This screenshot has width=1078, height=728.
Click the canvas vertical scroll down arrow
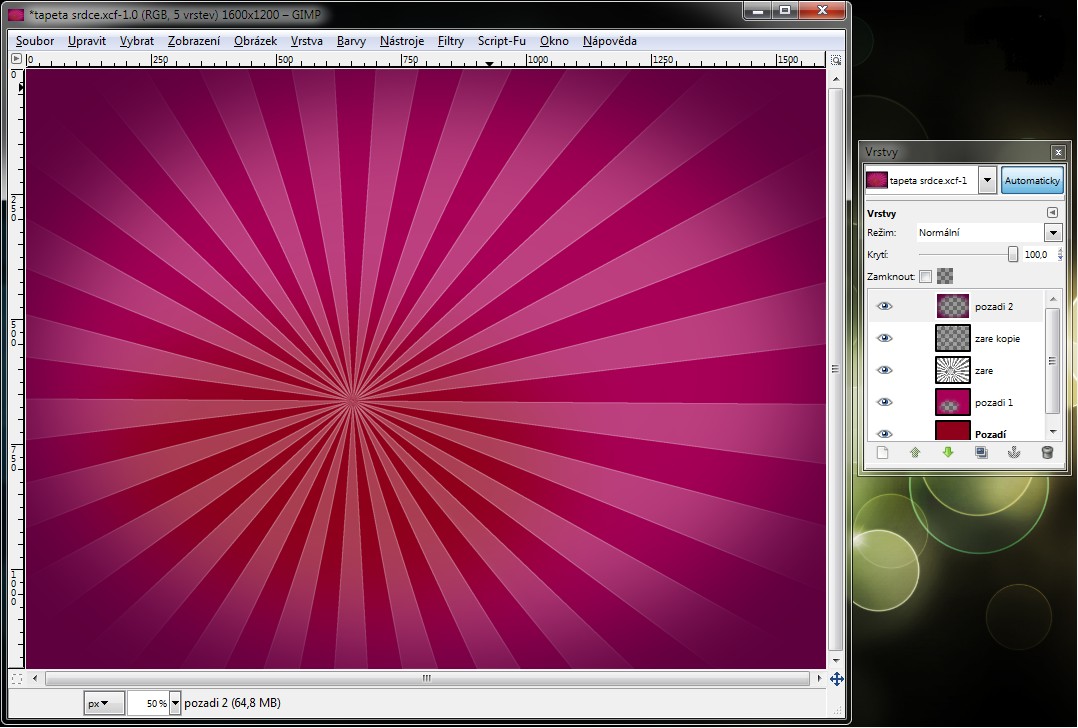tap(835, 660)
